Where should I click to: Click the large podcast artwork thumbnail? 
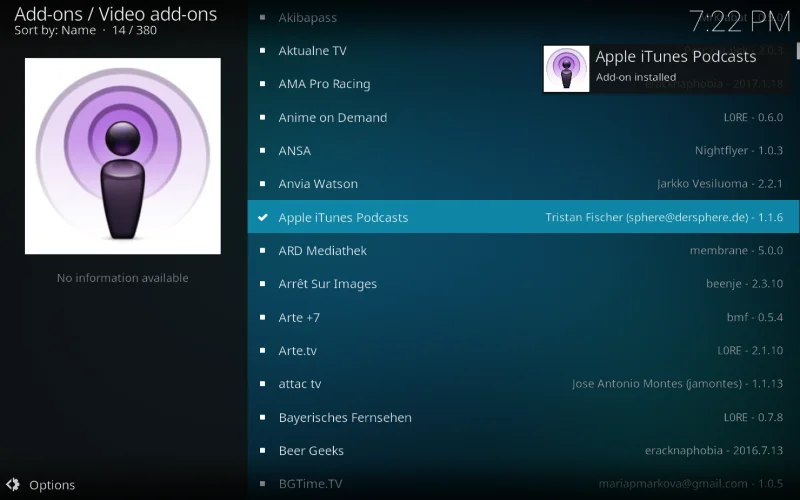coord(123,156)
